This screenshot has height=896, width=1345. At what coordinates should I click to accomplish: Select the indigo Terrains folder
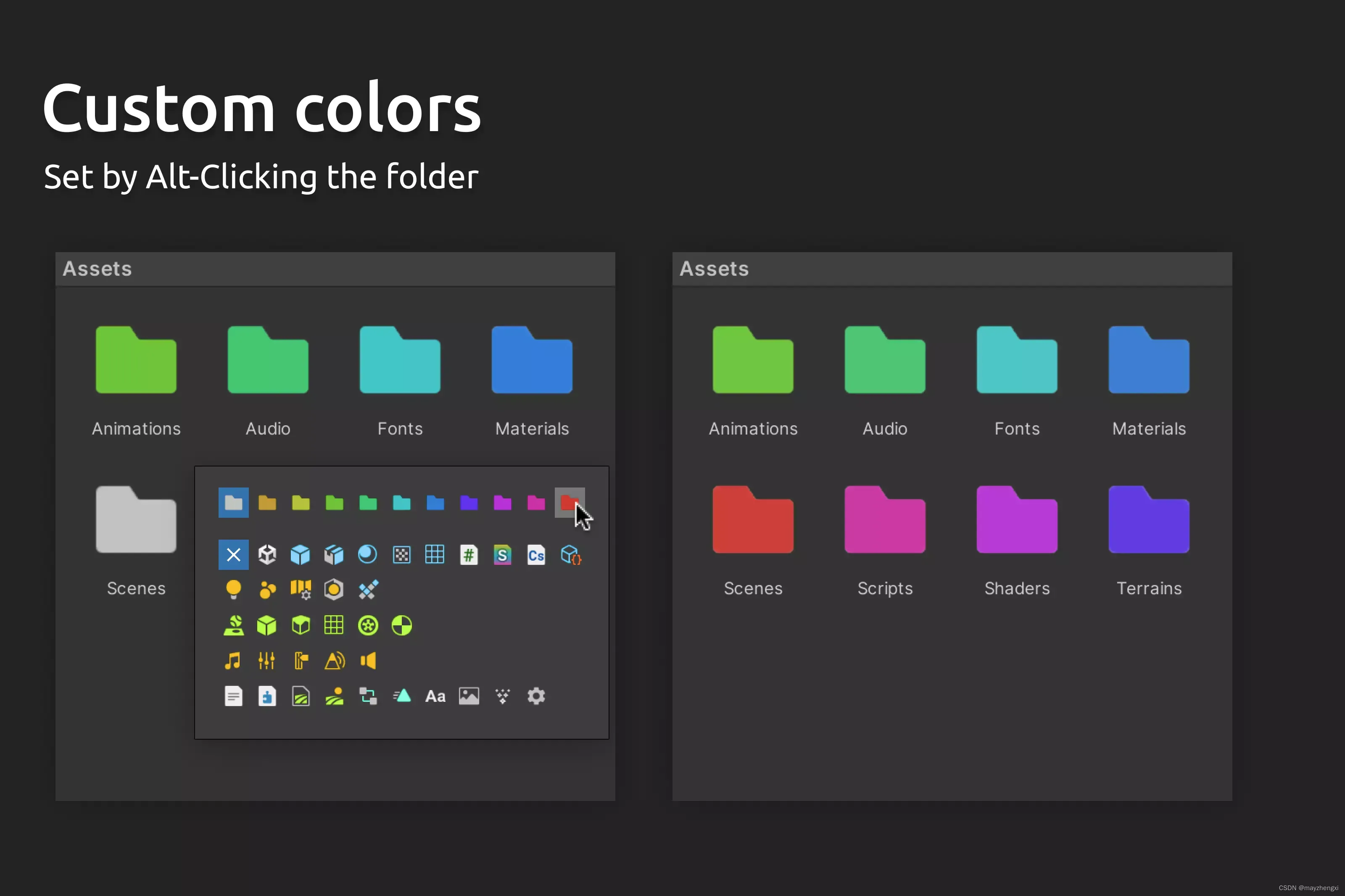tap(1149, 519)
